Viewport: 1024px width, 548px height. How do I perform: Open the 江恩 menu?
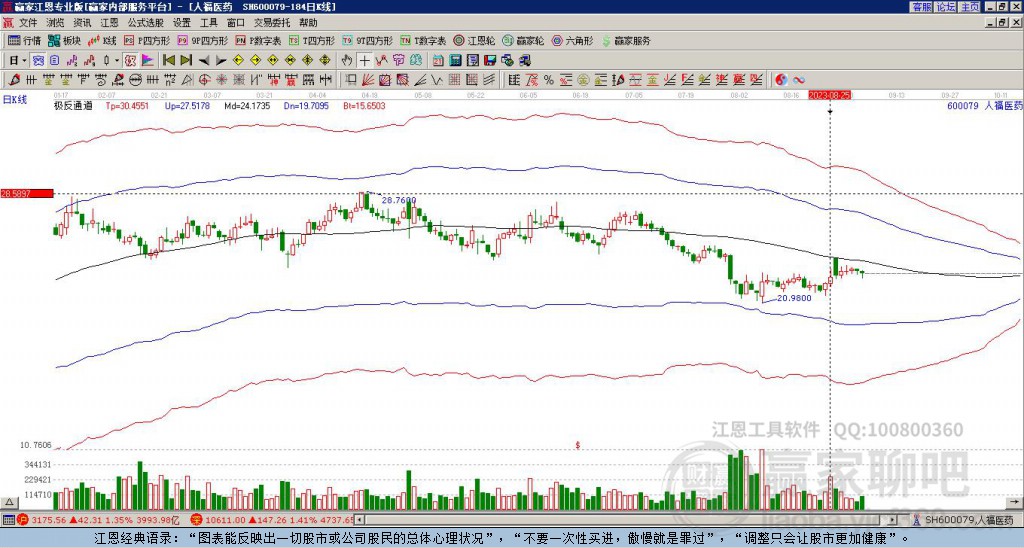110,23
